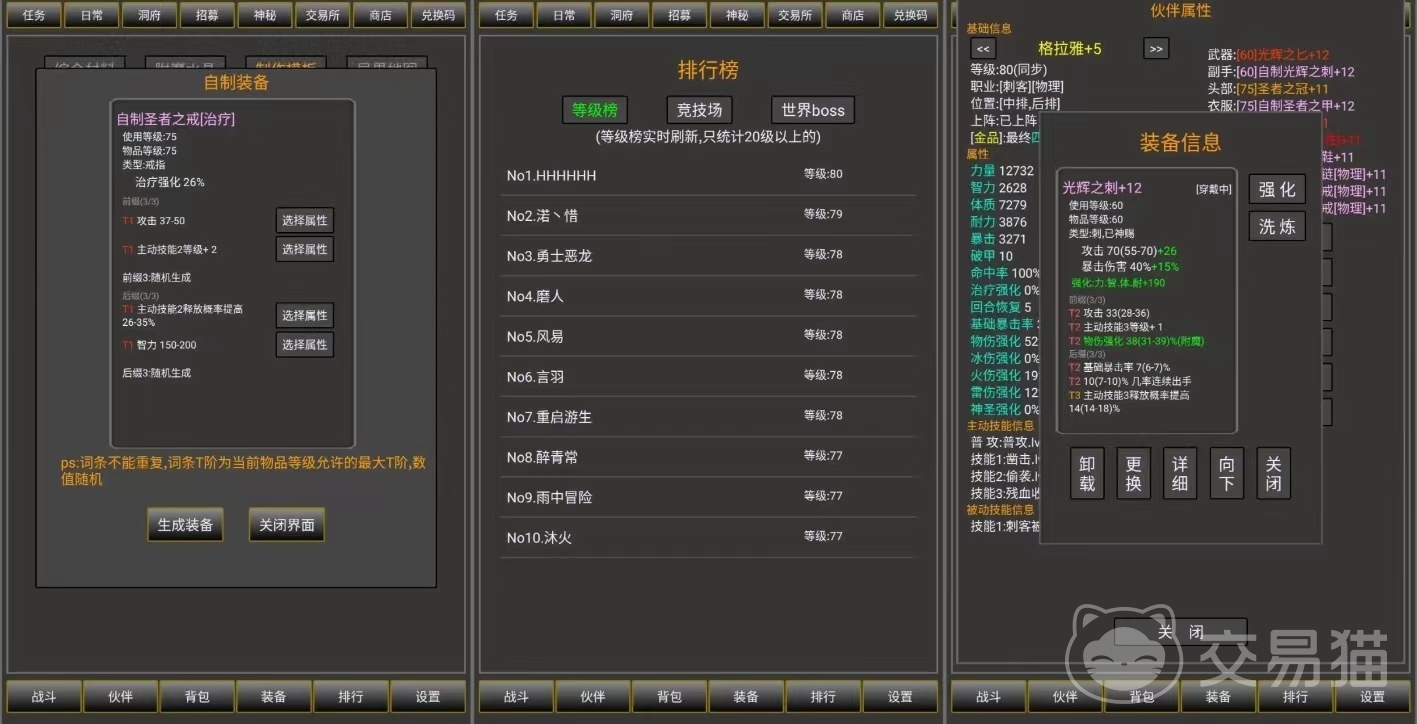Select ranking entry No1.HHHHHH
Image resolution: width=1417 pixels, height=724 pixels.
coord(709,175)
